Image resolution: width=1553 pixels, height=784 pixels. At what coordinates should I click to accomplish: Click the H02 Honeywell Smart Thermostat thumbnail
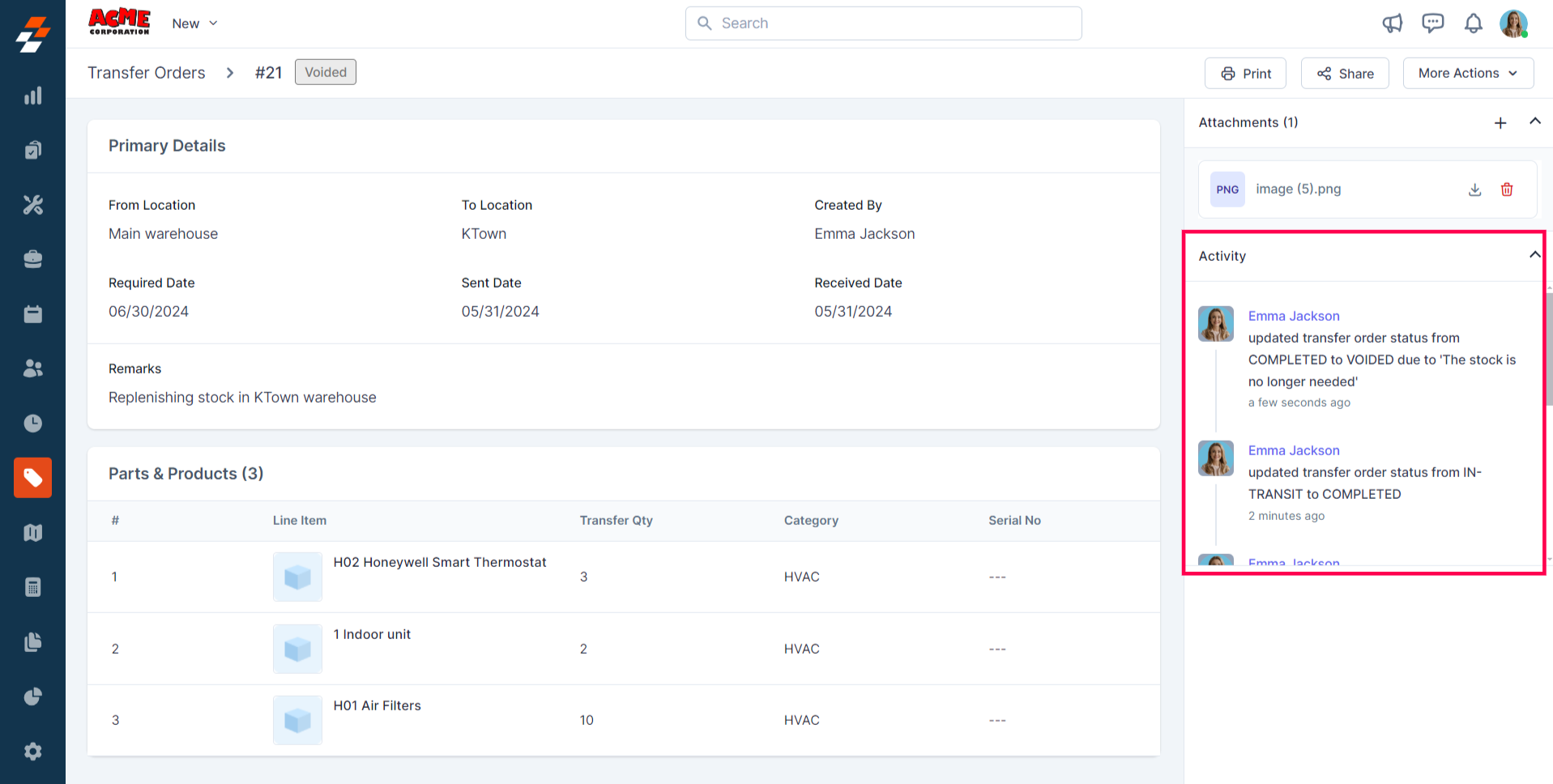297,577
